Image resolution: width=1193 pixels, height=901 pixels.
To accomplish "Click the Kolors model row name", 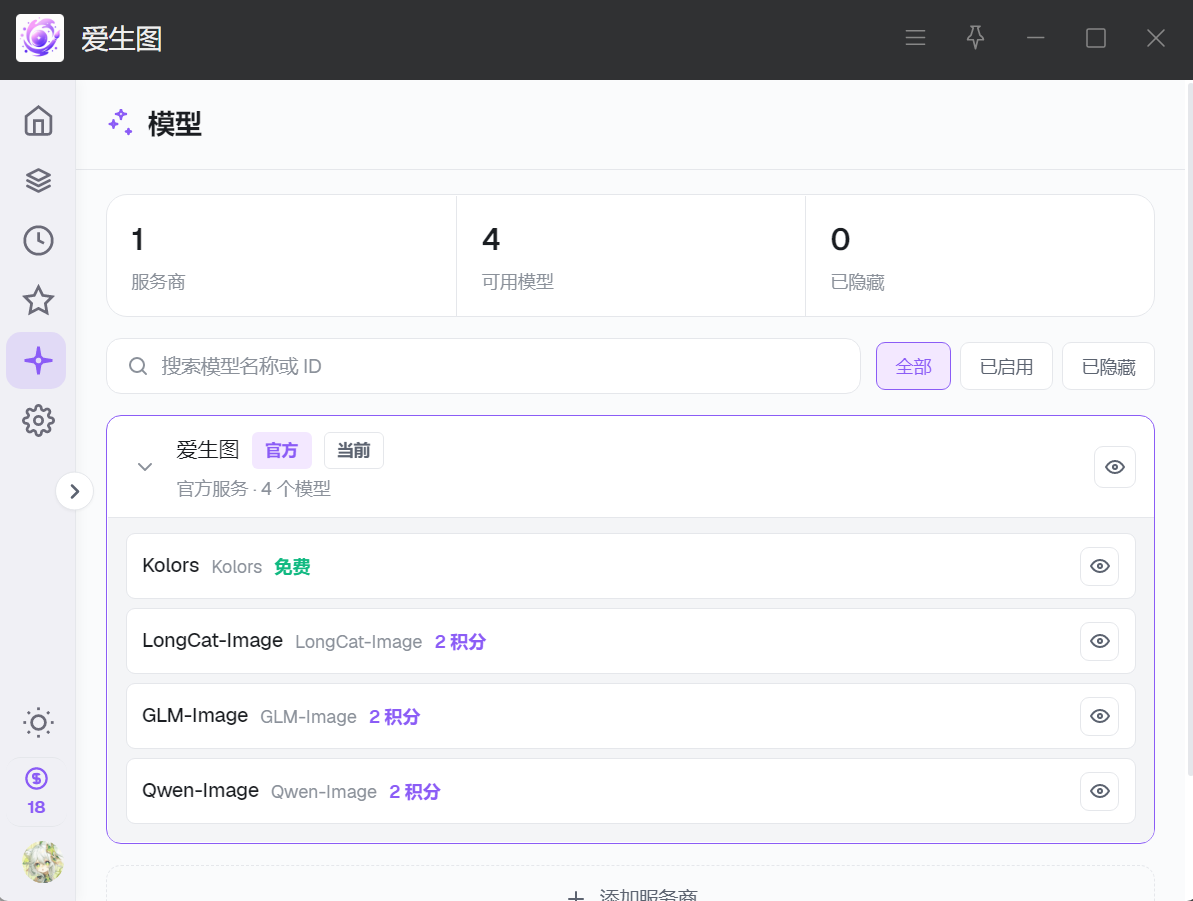I will pyautogui.click(x=170, y=565).
